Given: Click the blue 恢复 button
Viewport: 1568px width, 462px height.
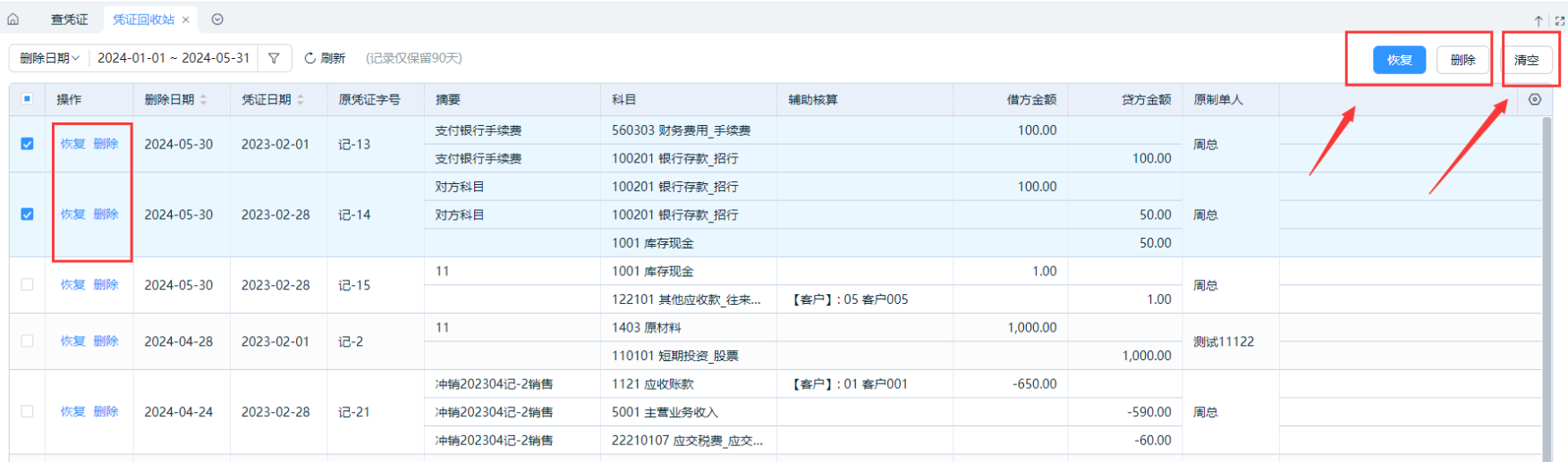Looking at the screenshot, I should 1400,60.
